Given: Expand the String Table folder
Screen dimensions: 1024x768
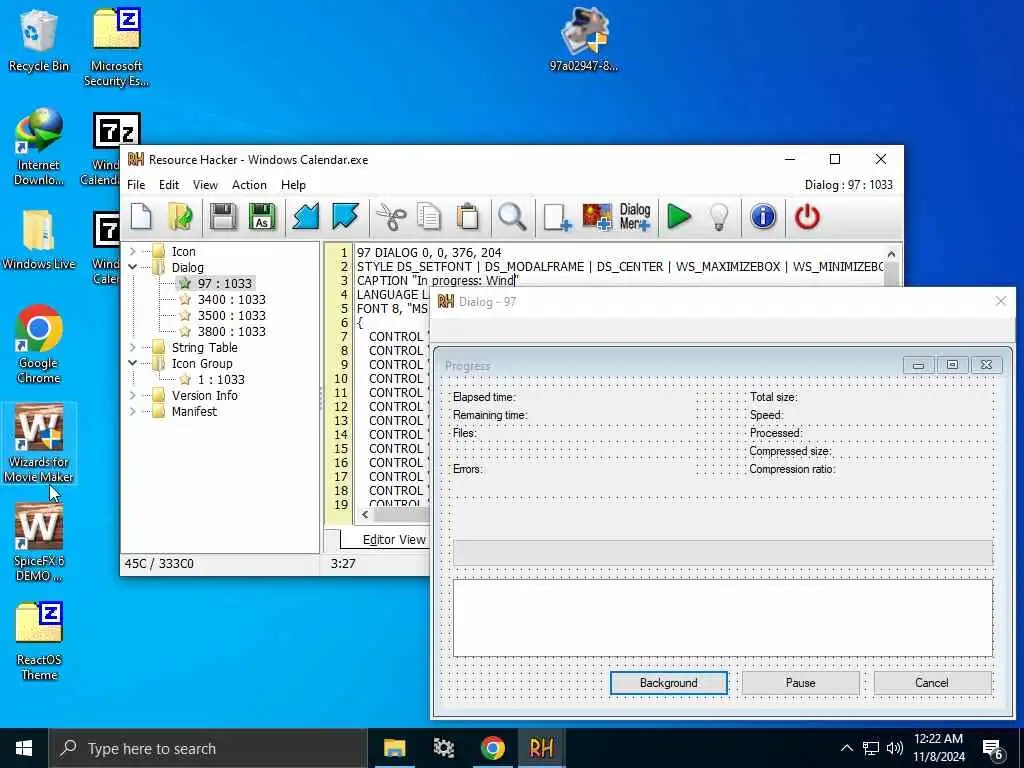Looking at the screenshot, I should point(133,347).
